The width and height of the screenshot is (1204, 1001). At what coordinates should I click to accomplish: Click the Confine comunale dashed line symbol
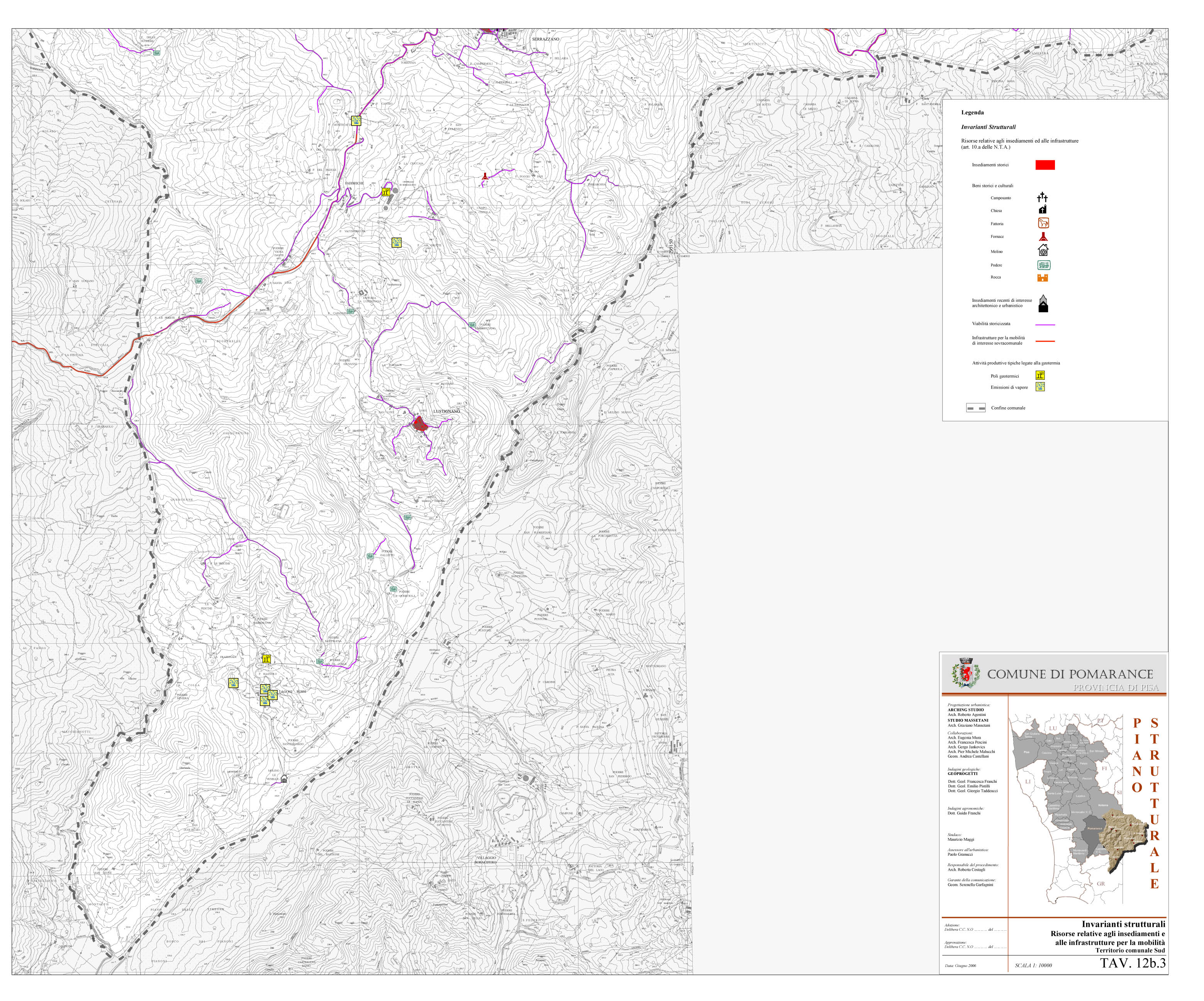(976, 408)
